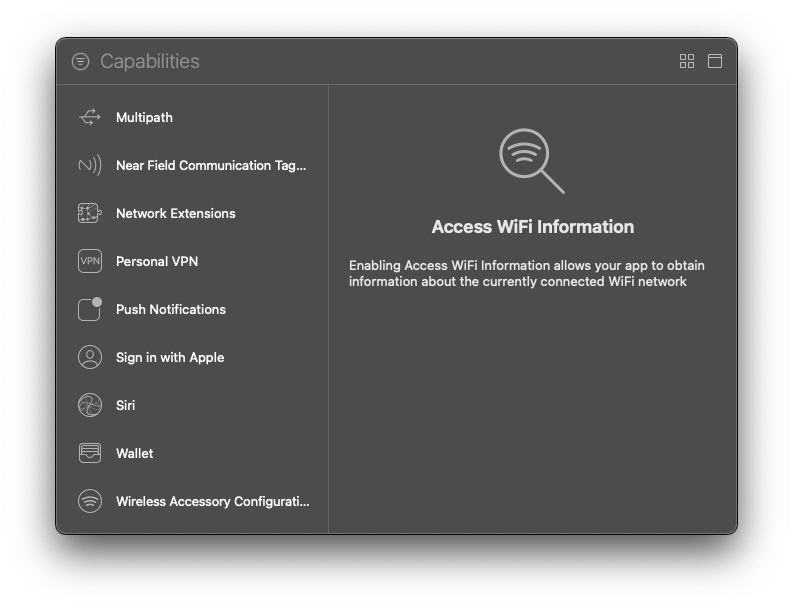
Task: Select Push Notifications capability
Action: (192, 309)
